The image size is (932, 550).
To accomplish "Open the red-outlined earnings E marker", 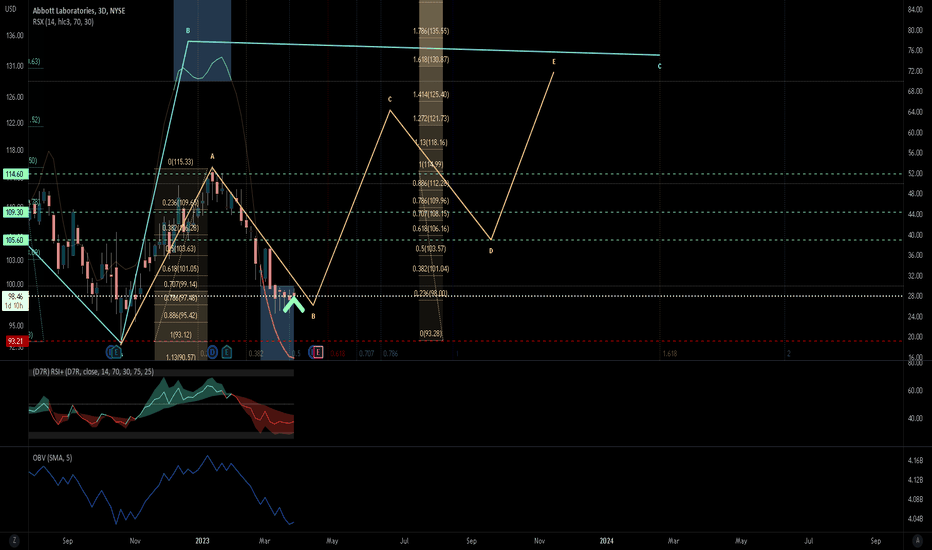I will (318, 353).
